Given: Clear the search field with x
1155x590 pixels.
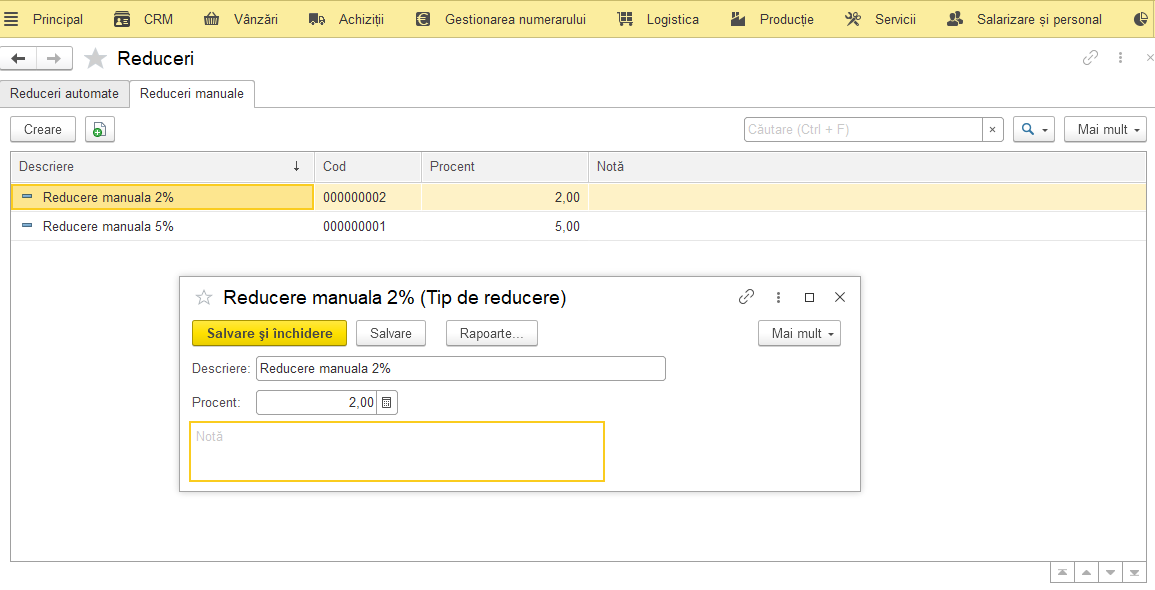Looking at the screenshot, I should [x=992, y=129].
